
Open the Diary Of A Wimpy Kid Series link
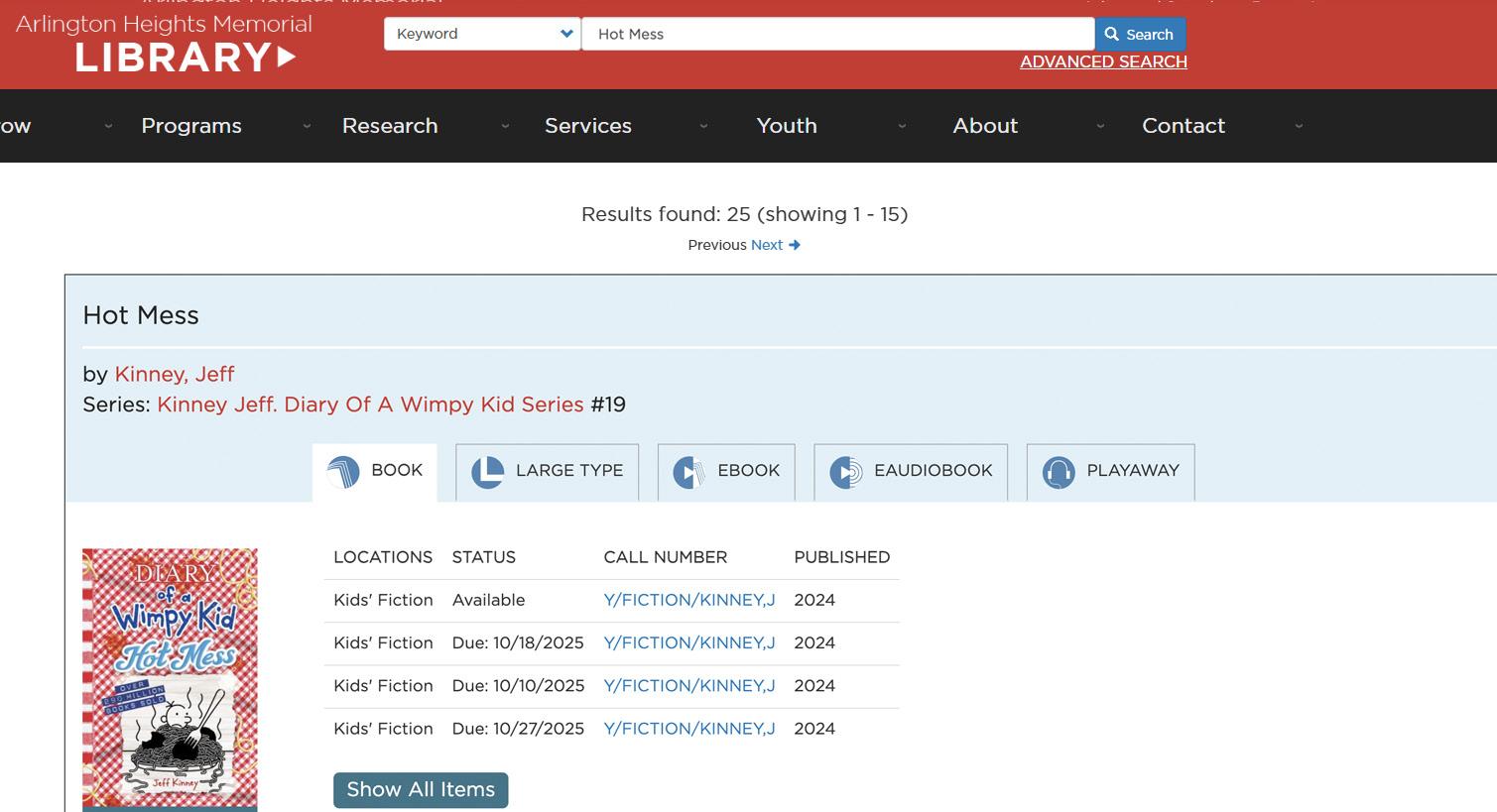click(370, 405)
